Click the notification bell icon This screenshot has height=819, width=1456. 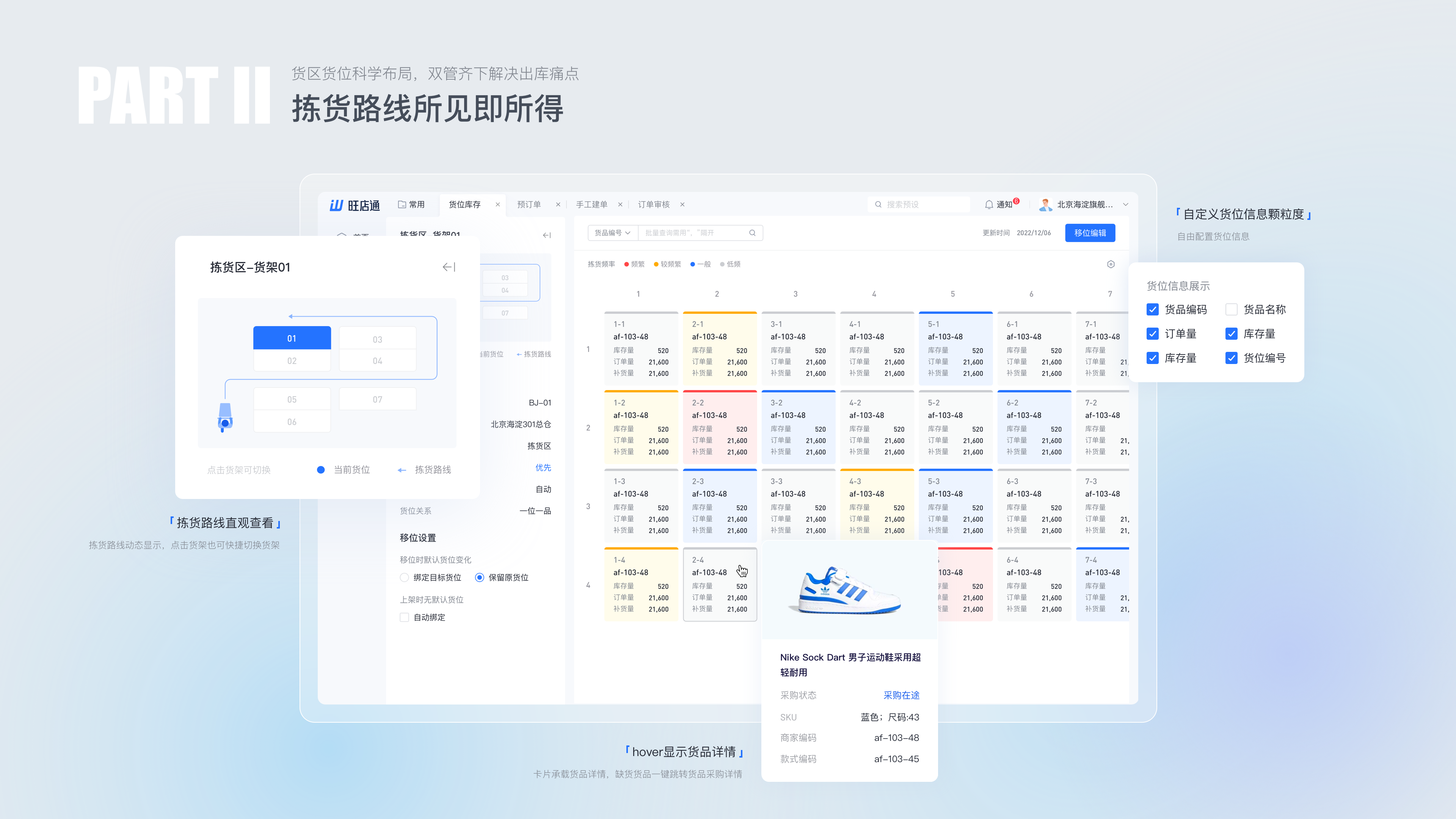pos(988,205)
